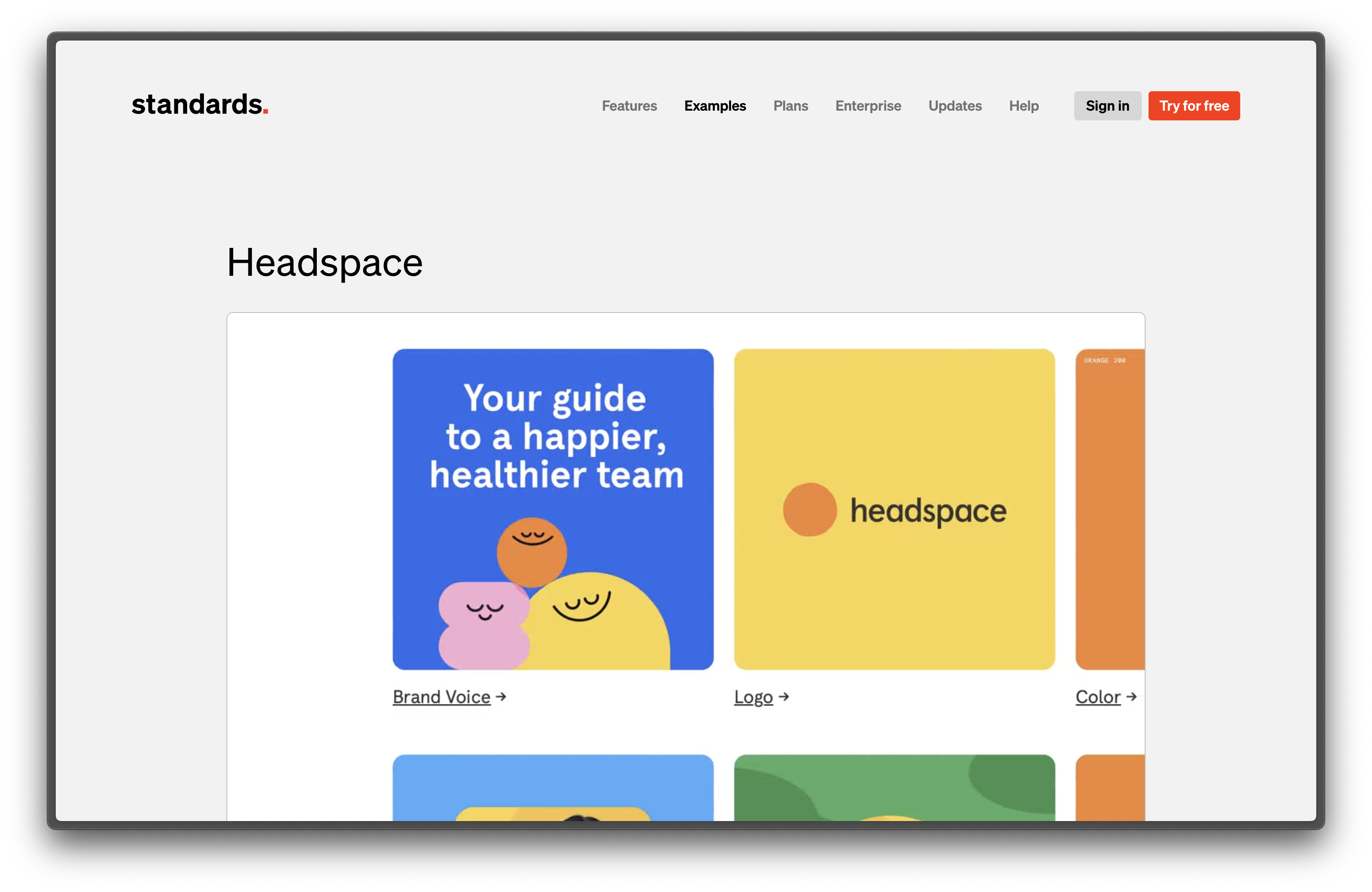Open the Logo link
1372x892 pixels.
(x=753, y=696)
